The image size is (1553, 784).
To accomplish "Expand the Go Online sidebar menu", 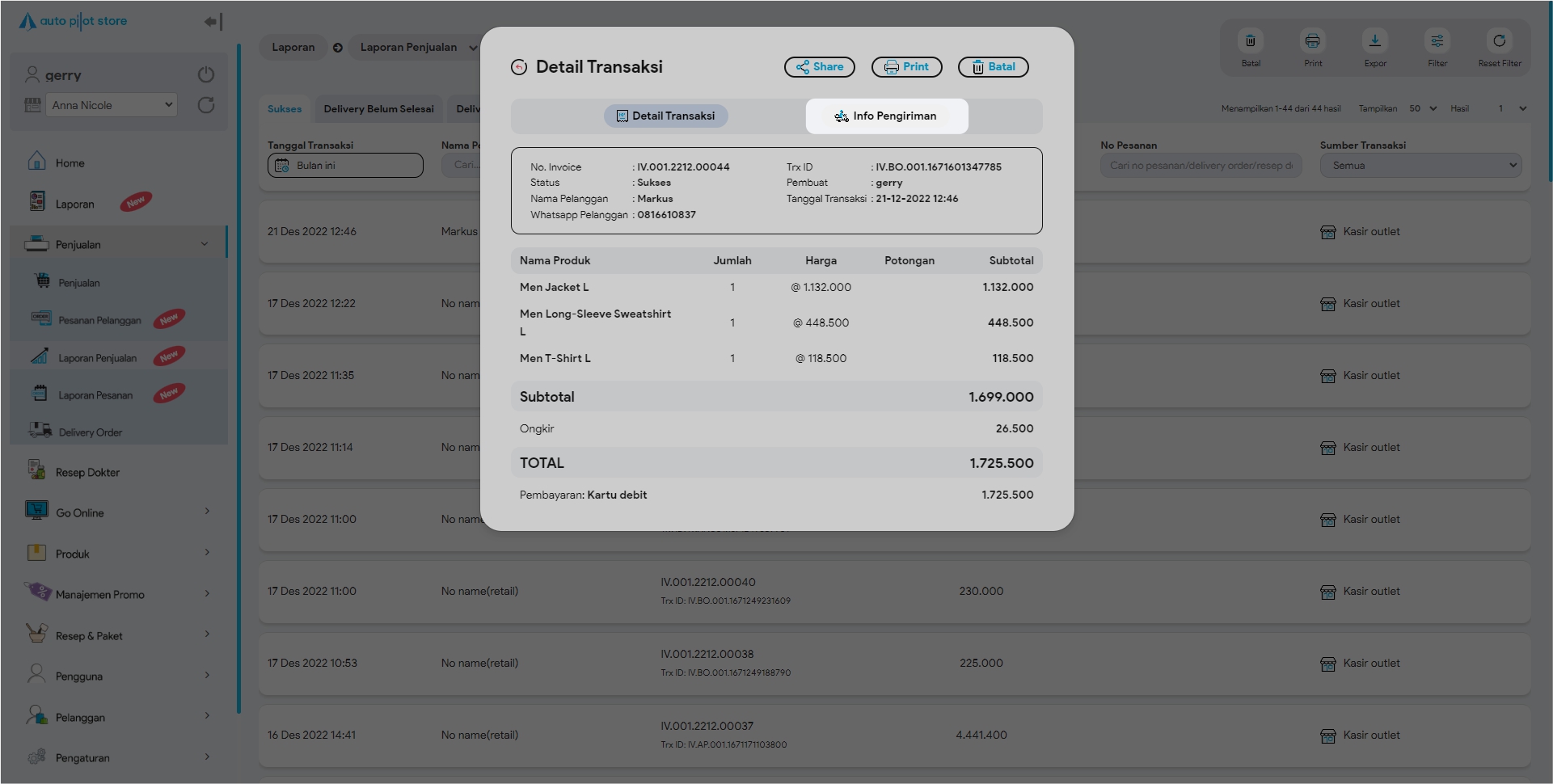I will 119,512.
